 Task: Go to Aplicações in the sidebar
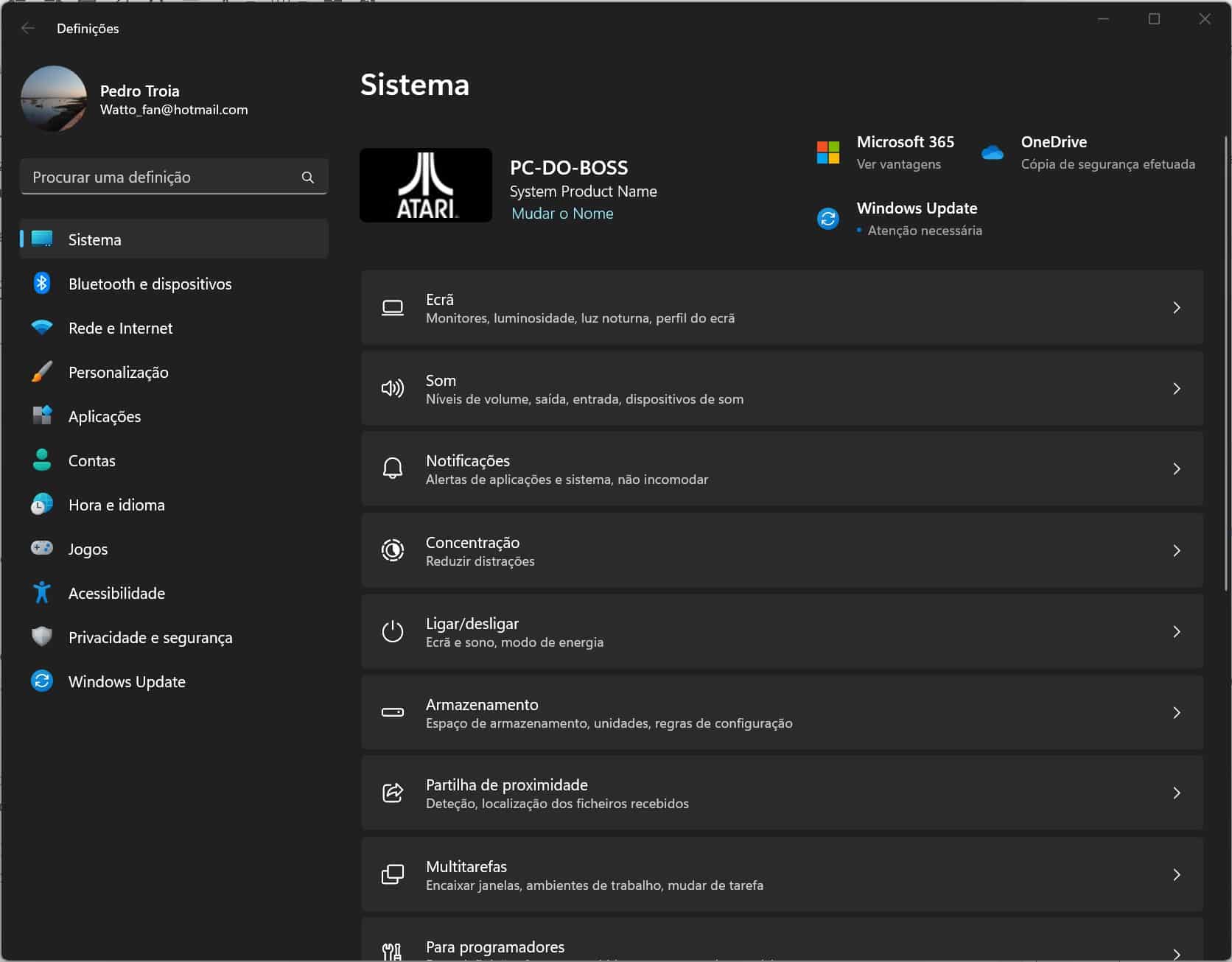coord(105,416)
